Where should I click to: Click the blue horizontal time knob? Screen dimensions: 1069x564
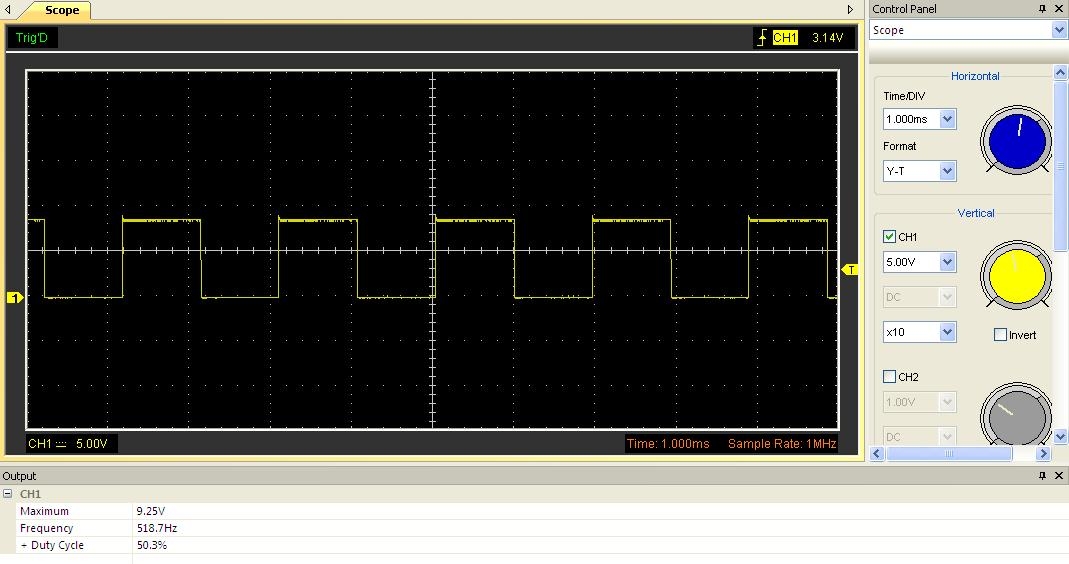[1017, 140]
